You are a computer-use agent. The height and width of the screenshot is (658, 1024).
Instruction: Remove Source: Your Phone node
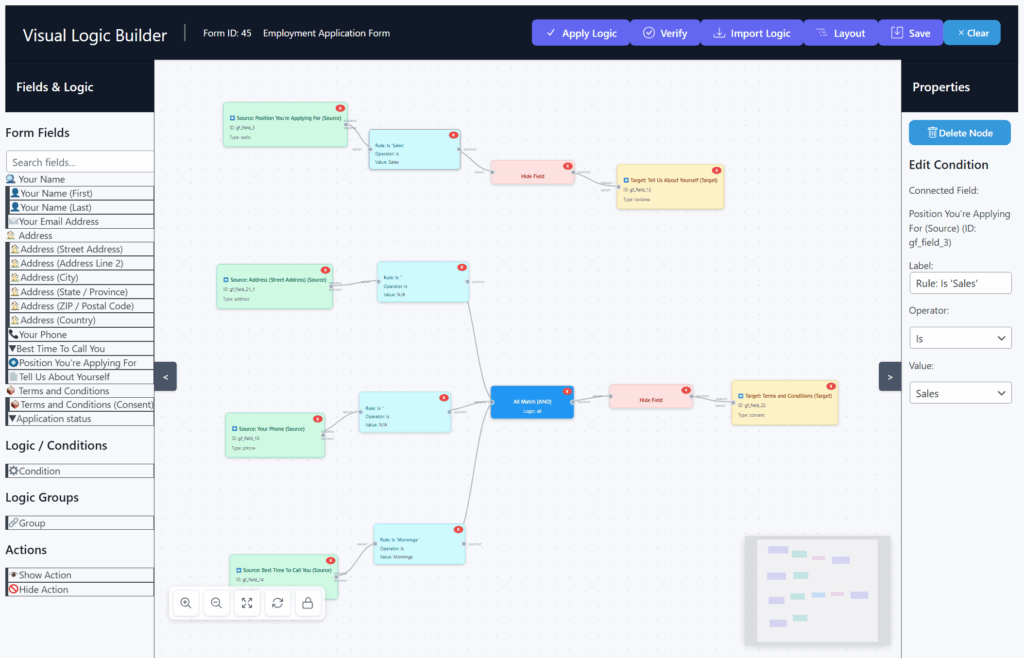317,419
